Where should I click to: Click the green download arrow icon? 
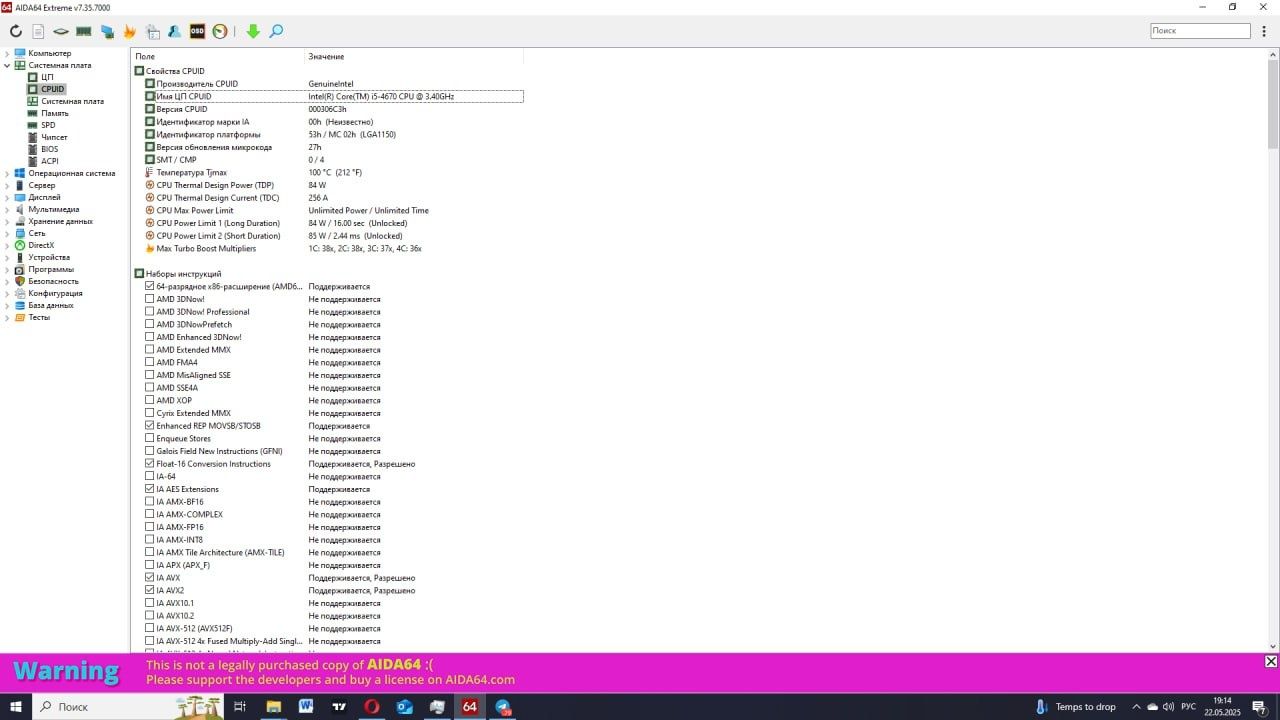pyautogui.click(x=253, y=32)
